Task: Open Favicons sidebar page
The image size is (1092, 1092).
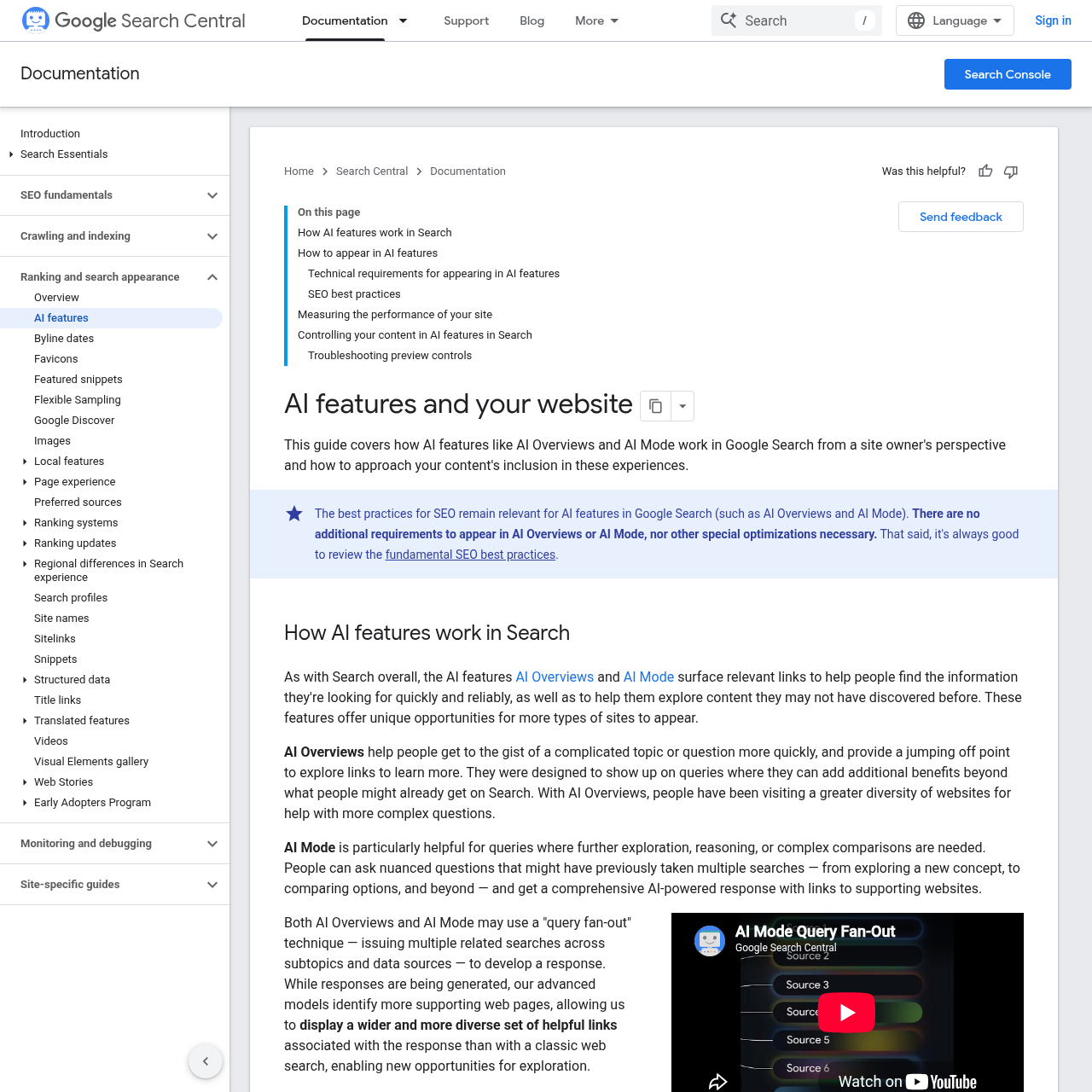Action: [56, 359]
